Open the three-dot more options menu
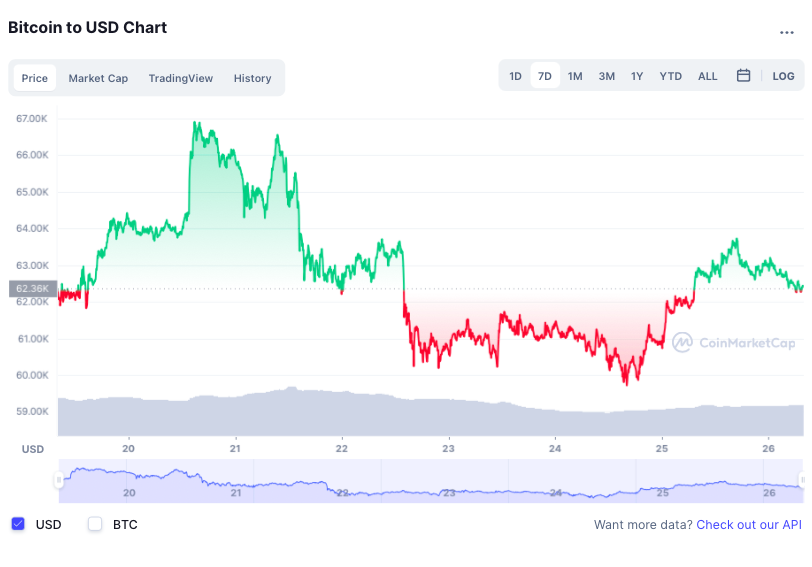The height and width of the screenshot is (567, 812). (x=786, y=33)
